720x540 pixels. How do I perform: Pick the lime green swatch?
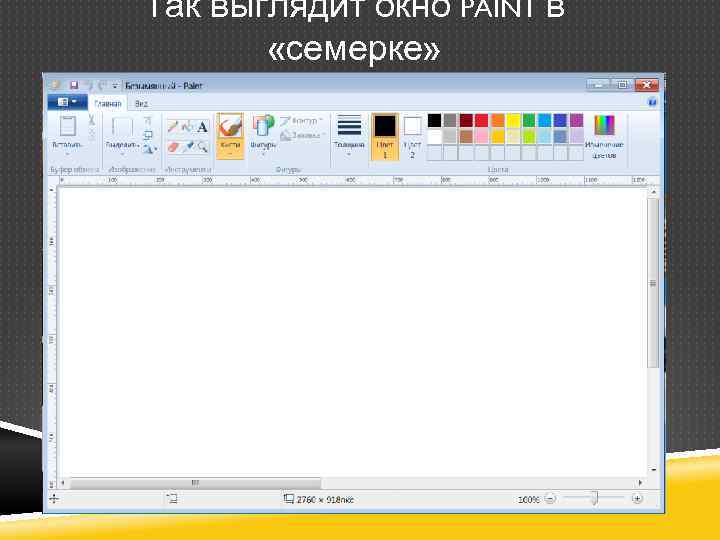coord(529,136)
